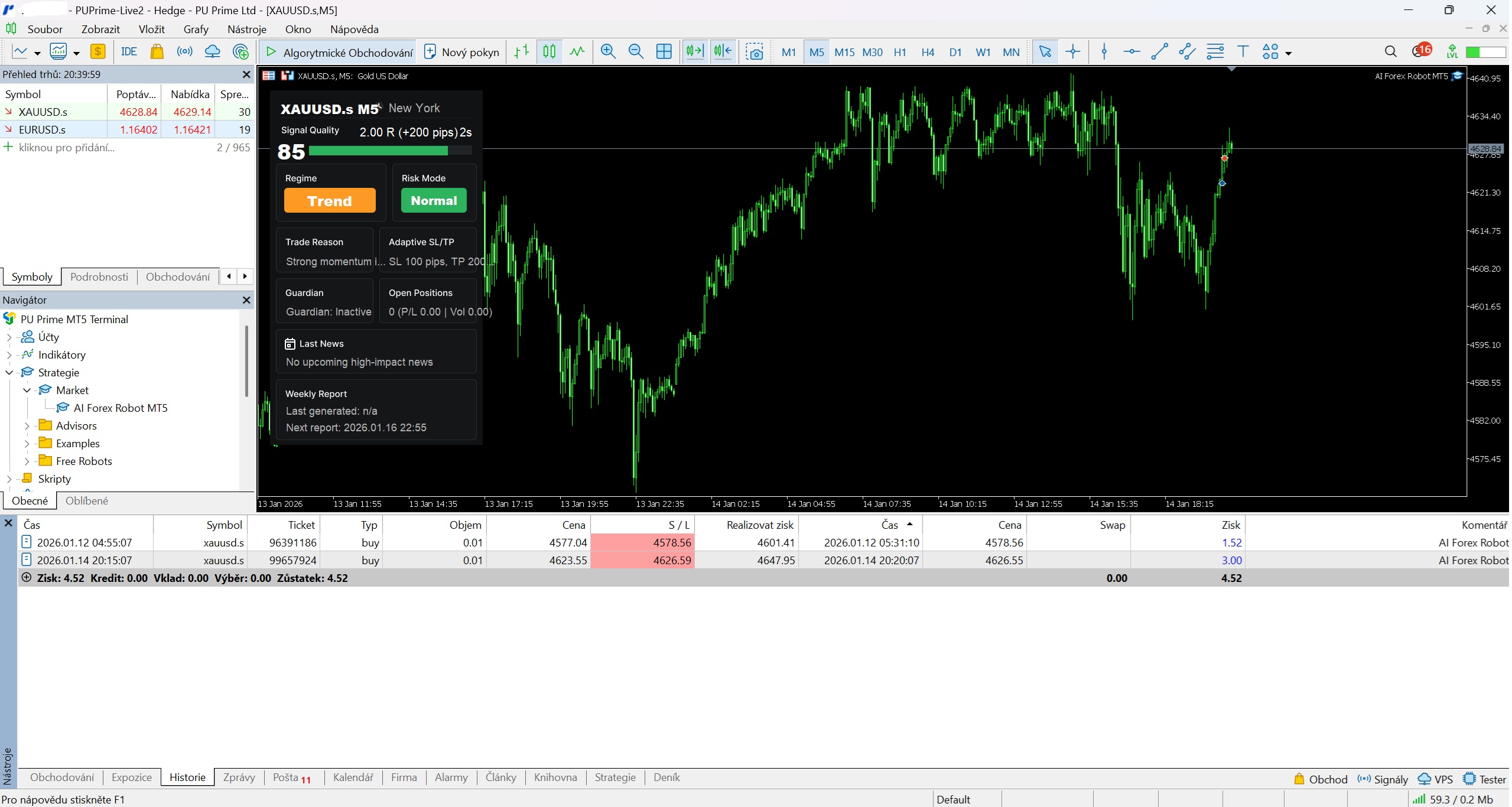Image resolution: width=1512 pixels, height=807 pixels.
Task: Select the M1 timeframe
Action: pyautogui.click(x=788, y=52)
